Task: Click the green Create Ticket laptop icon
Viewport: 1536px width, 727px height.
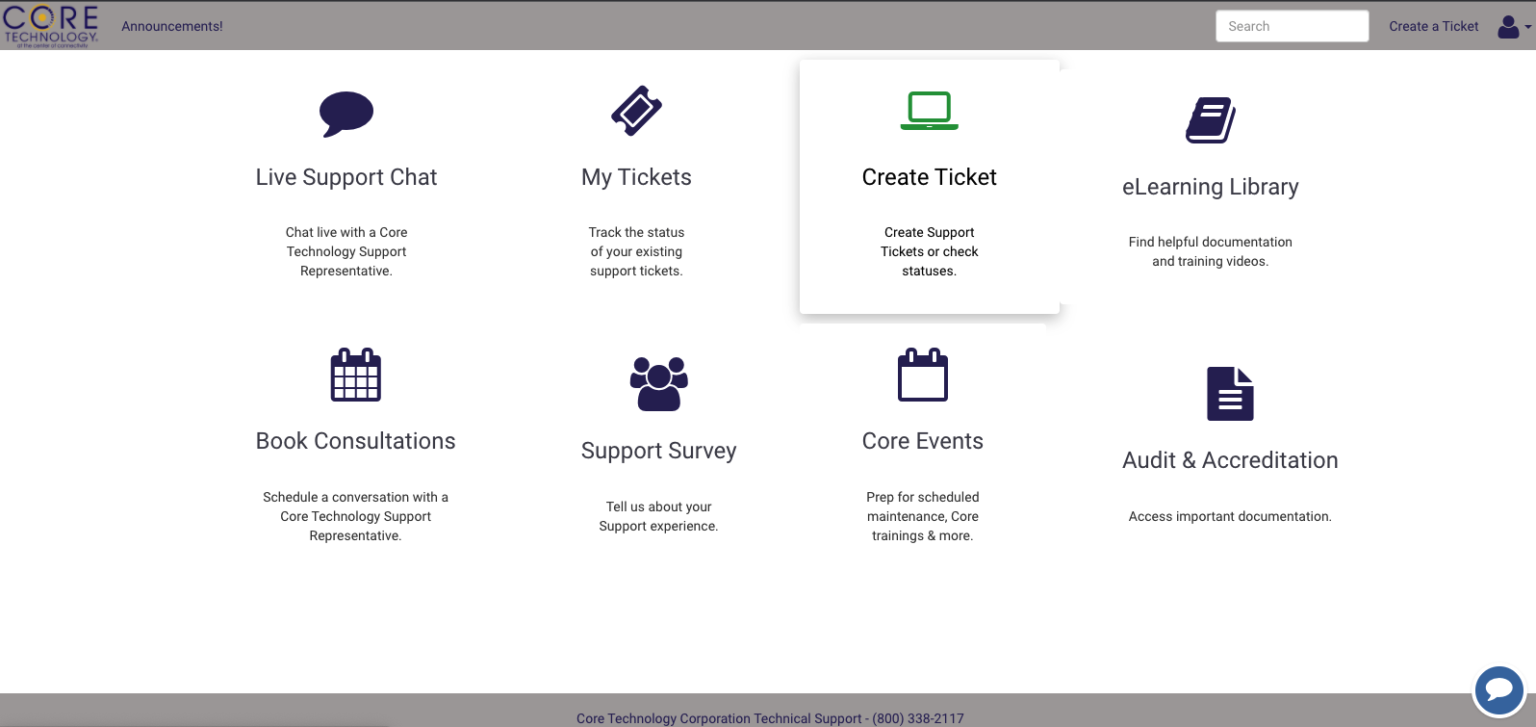Action: pyautogui.click(x=929, y=110)
